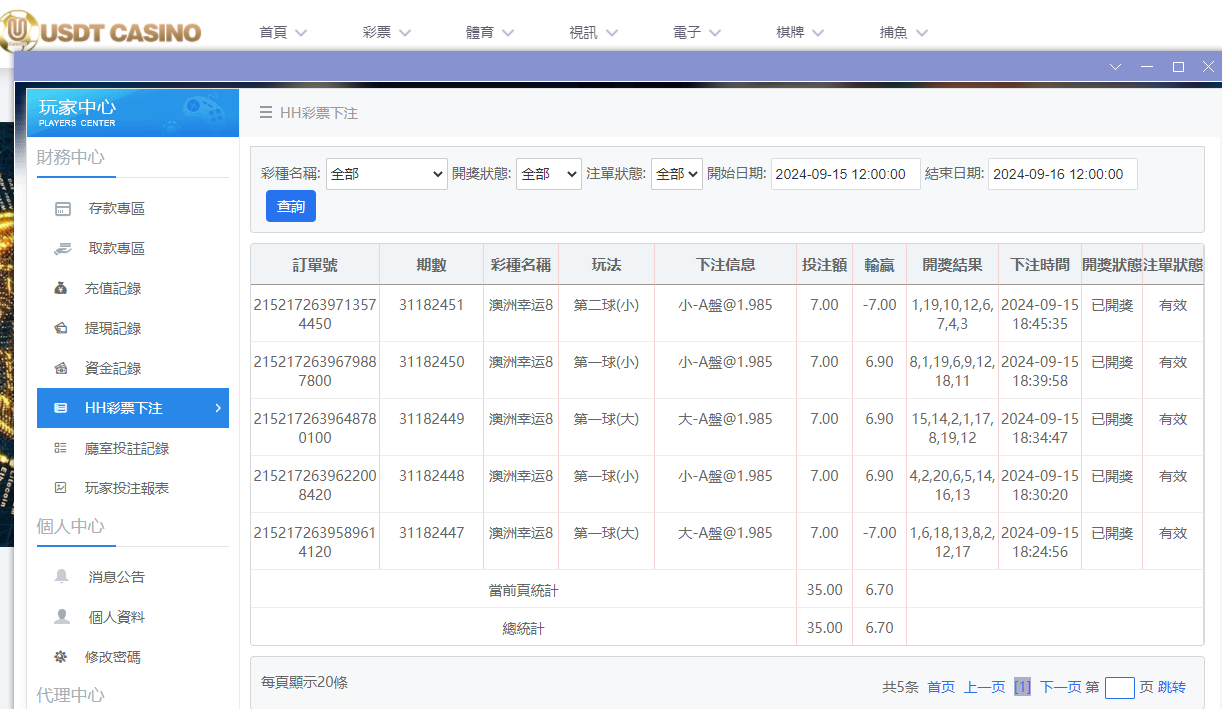Expand the 彩票 menu in top navigation
The image size is (1222, 709).
click(x=387, y=31)
